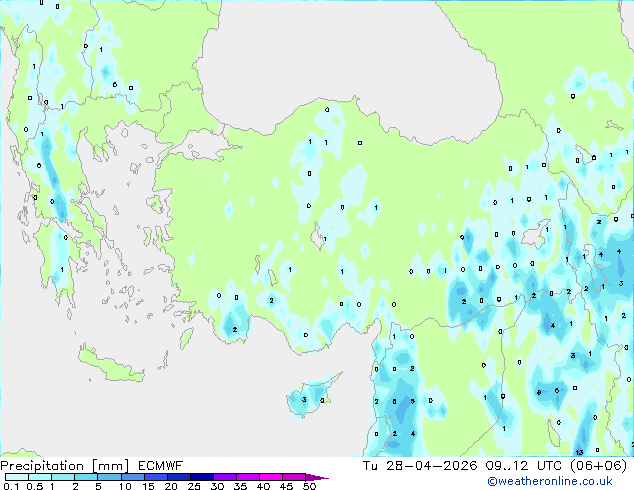Click the above-50 purple arrow legend tip

click(317, 478)
